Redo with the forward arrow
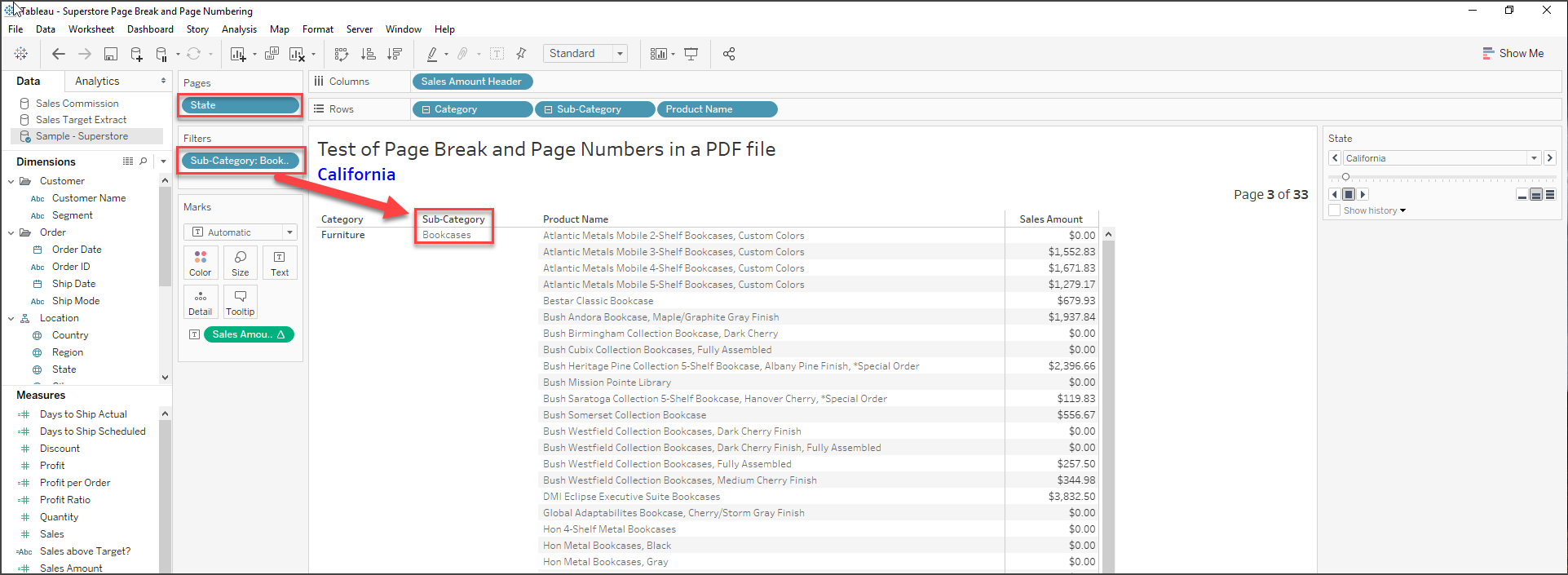Image resolution: width=1568 pixels, height=575 pixels. tap(84, 54)
